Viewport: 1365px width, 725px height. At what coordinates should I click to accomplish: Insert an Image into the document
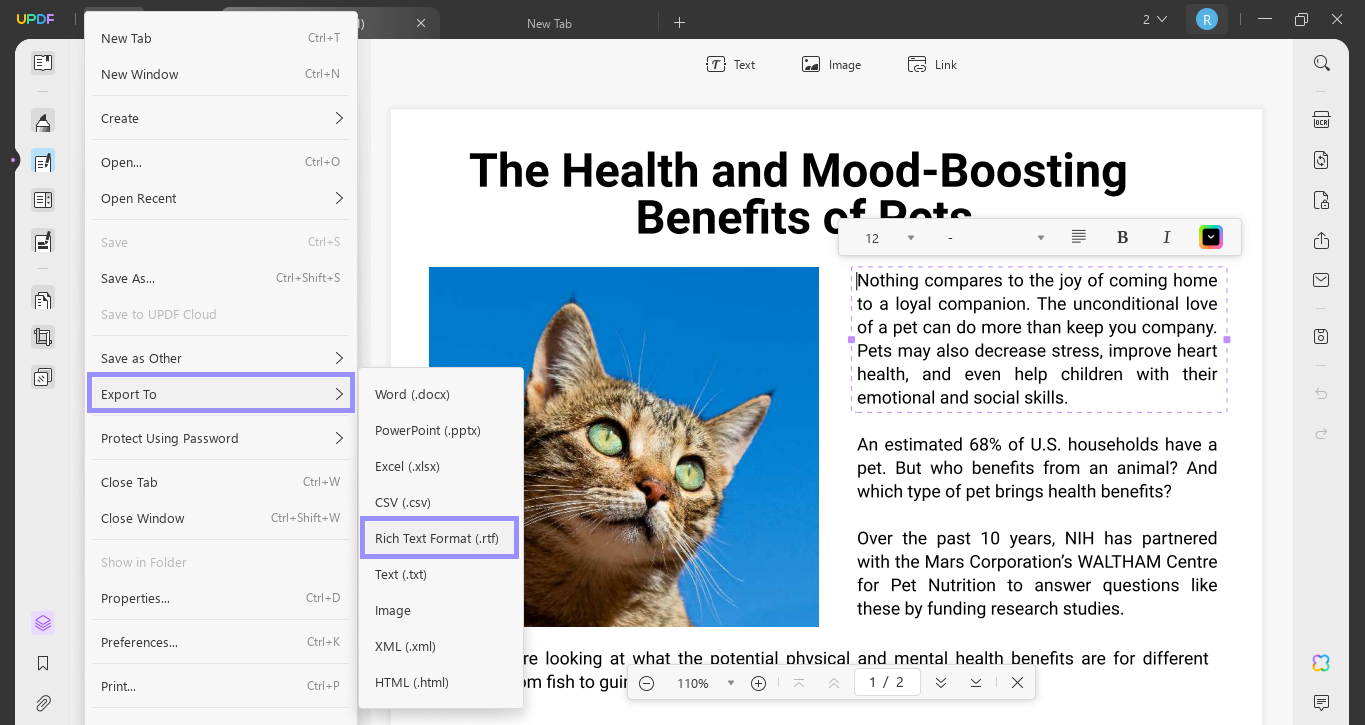coord(831,64)
